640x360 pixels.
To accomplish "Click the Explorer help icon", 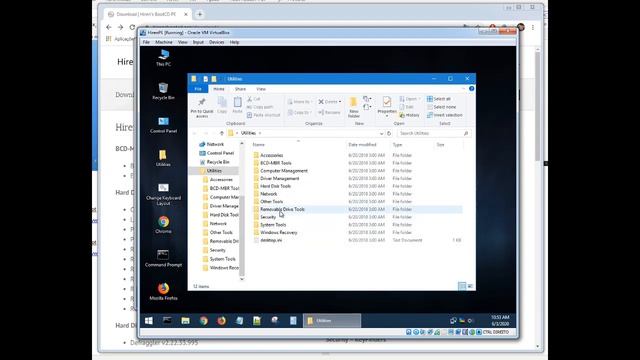I will 471,89.
